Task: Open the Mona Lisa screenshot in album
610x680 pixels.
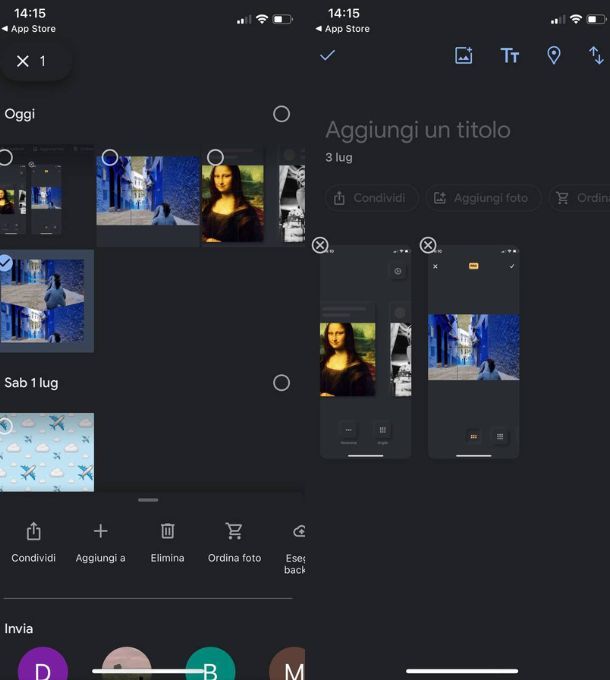Action: coord(365,352)
